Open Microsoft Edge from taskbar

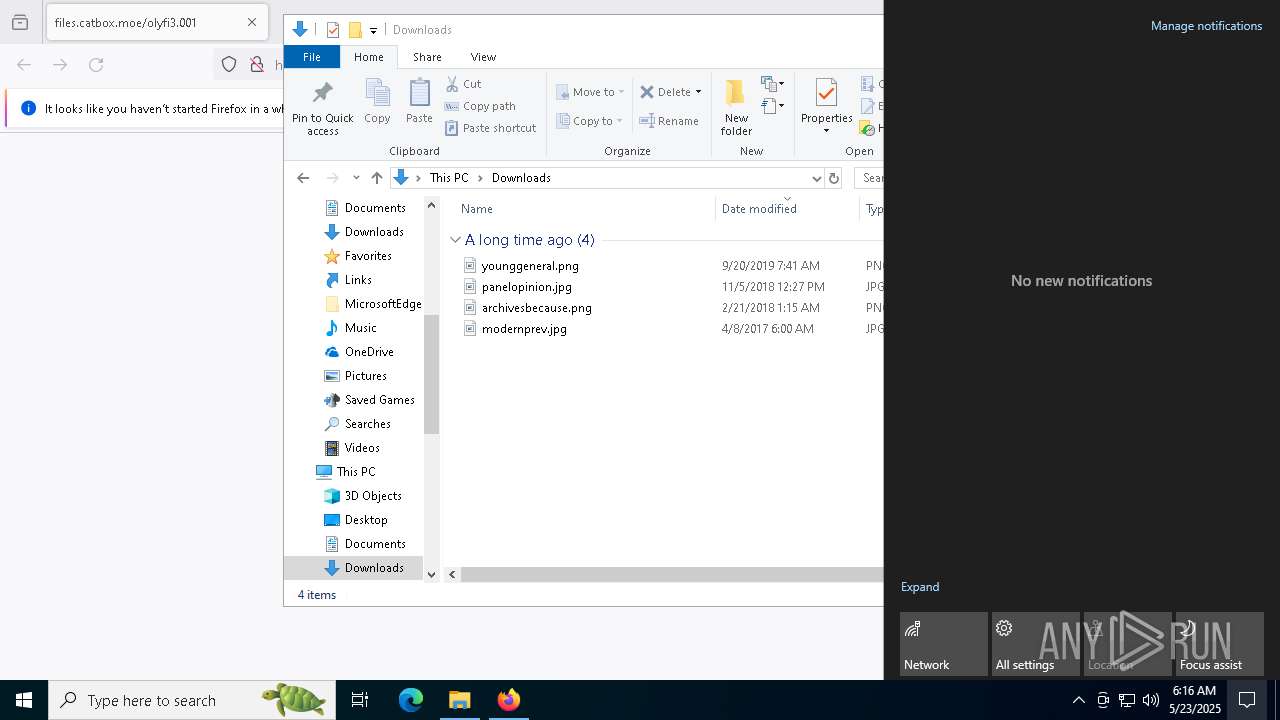click(411, 700)
